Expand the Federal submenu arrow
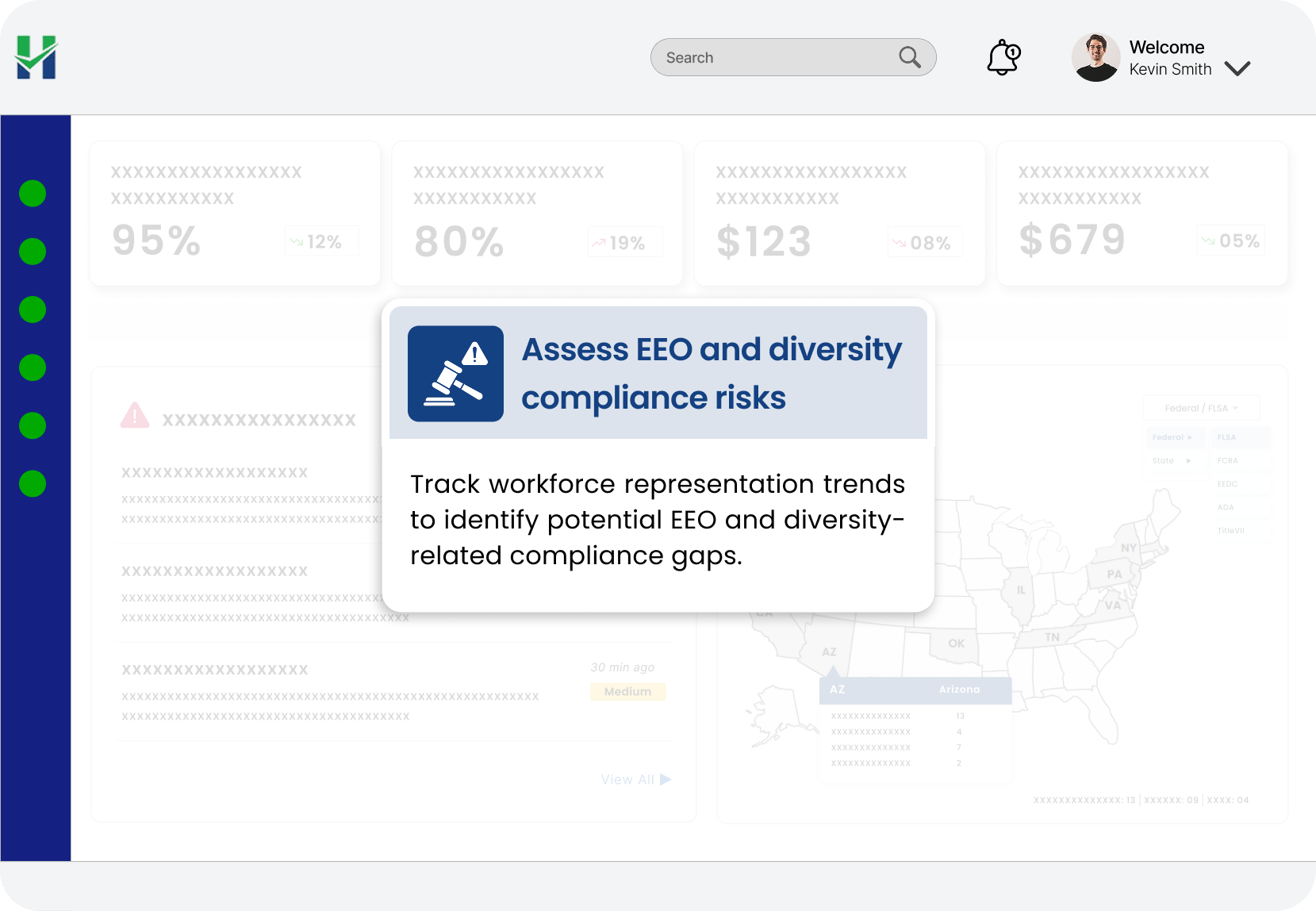 [x=1173, y=437]
